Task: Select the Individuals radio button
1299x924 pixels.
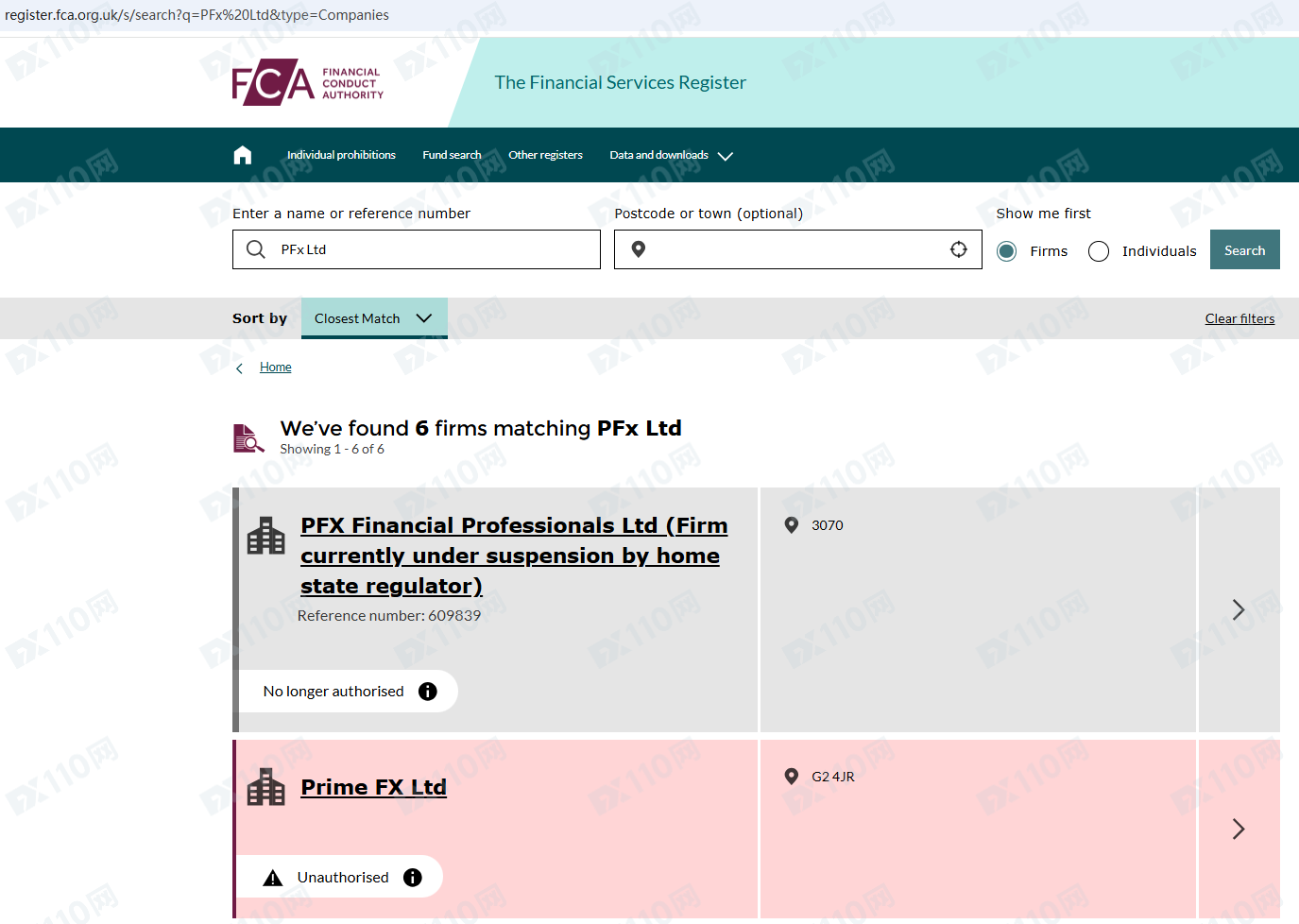Action: (x=1099, y=251)
